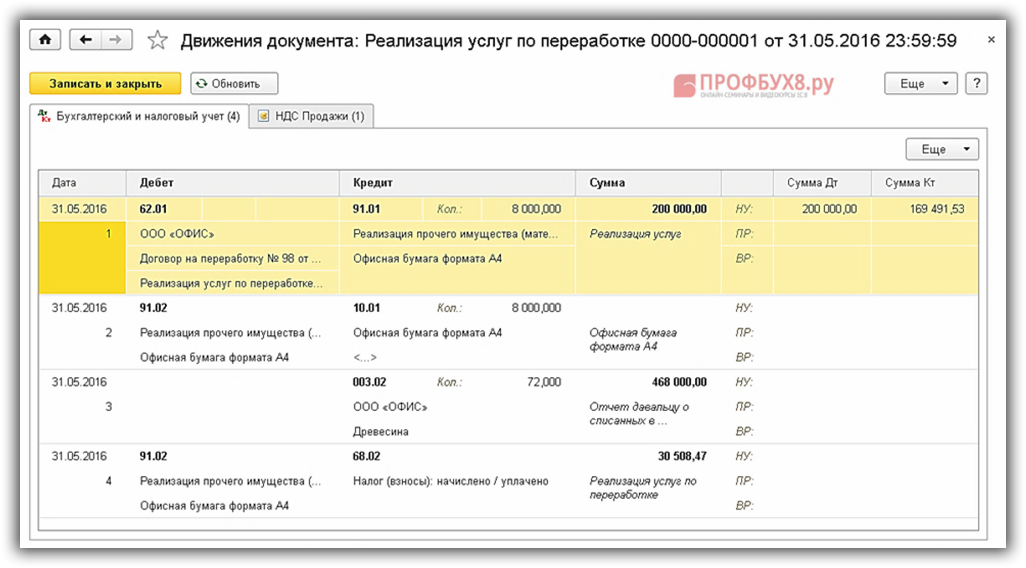The width and height of the screenshot is (1026, 568).
Task: Expand the Еще menu above the table
Action: pyautogui.click(x=941, y=149)
